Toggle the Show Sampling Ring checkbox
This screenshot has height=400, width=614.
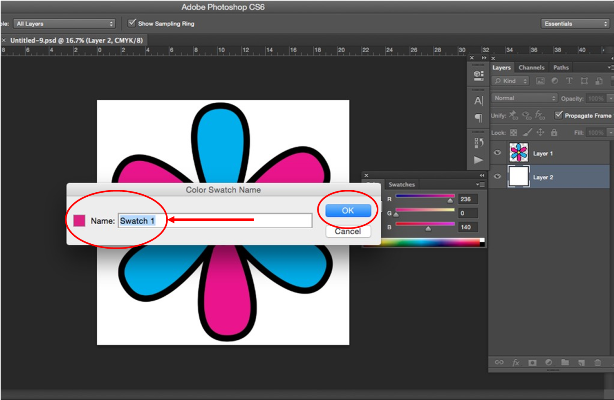tap(133, 22)
